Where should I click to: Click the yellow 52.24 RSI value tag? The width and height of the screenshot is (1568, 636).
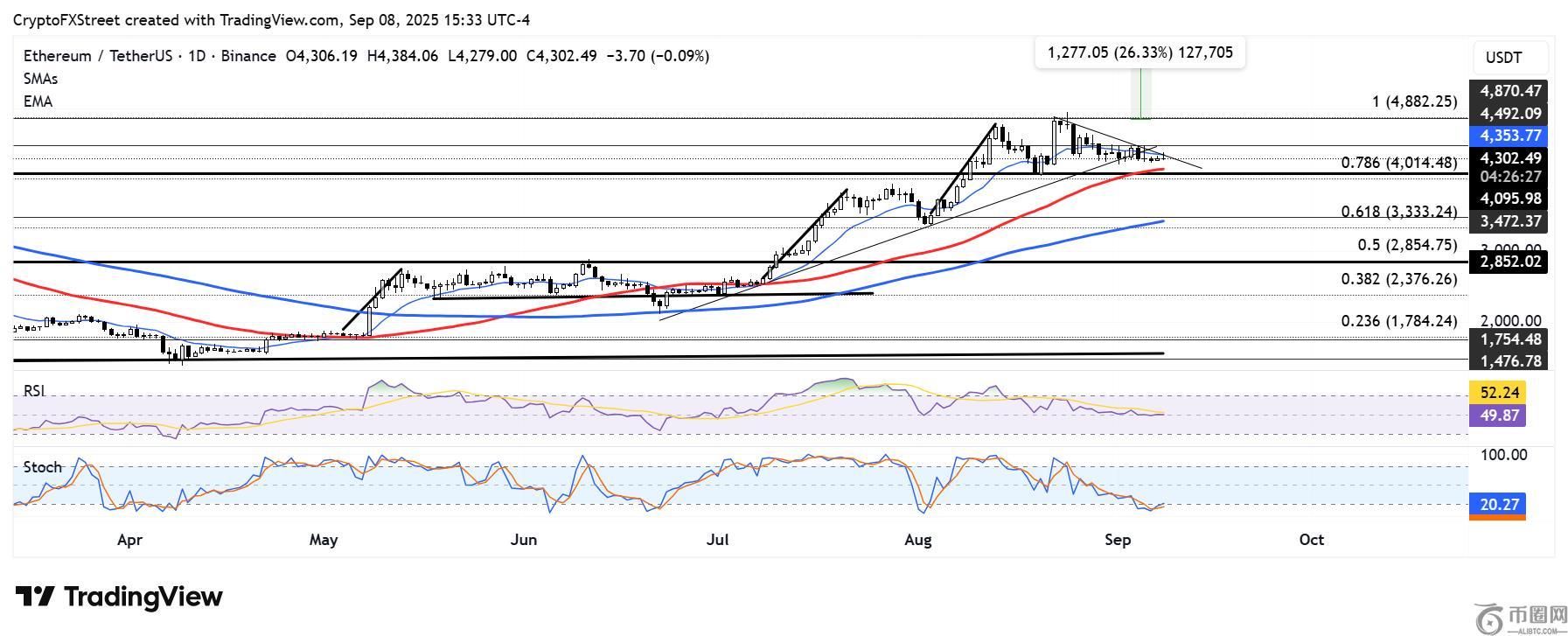pyautogui.click(x=1497, y=393)
